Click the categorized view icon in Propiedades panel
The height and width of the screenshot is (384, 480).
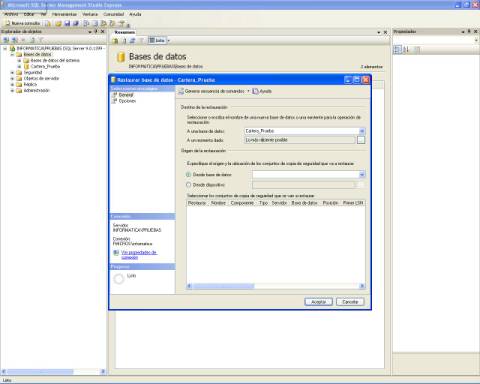click(397, 50)
